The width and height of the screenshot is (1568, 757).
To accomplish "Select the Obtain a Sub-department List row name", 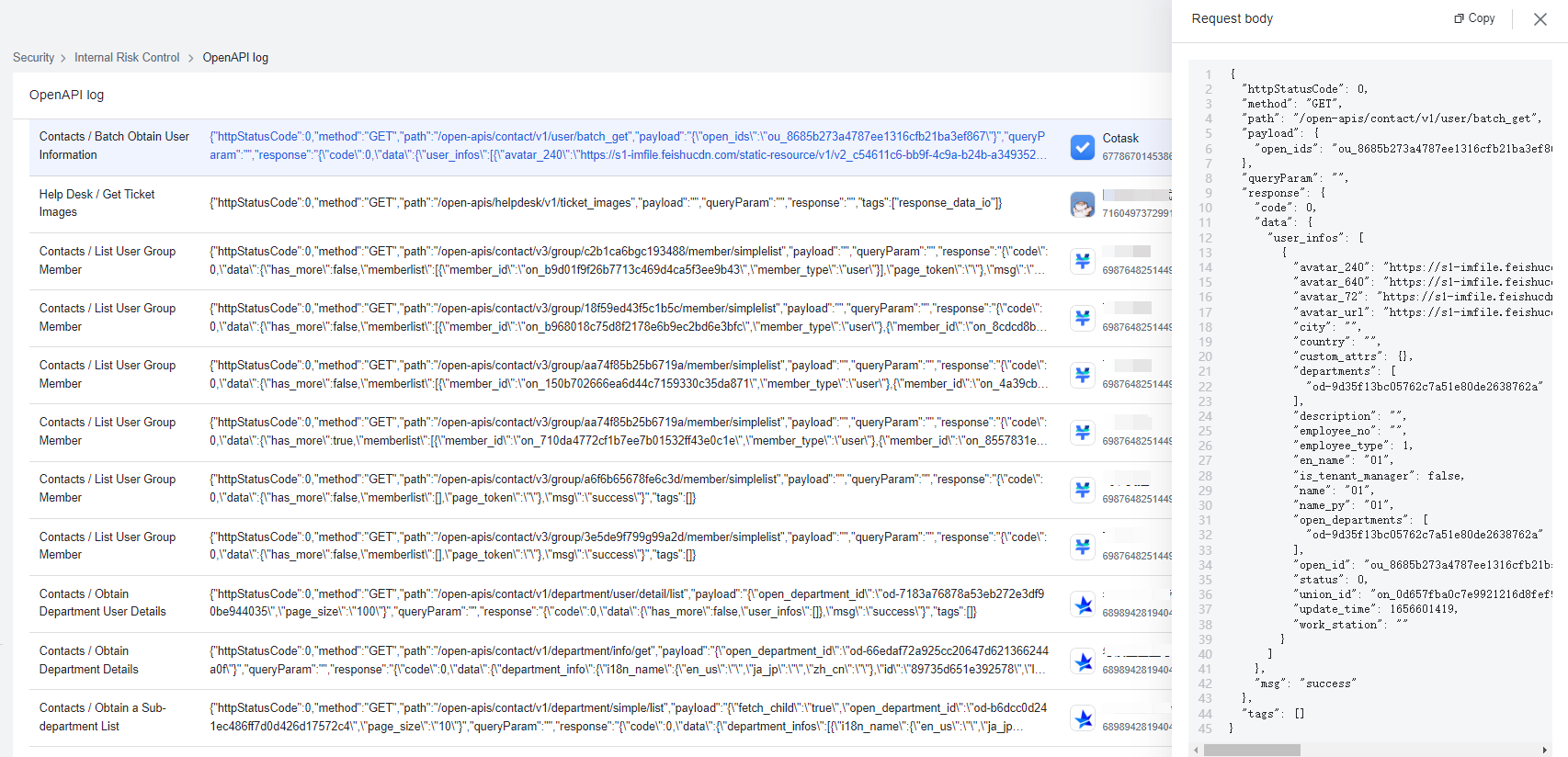I will pos(102,717).
